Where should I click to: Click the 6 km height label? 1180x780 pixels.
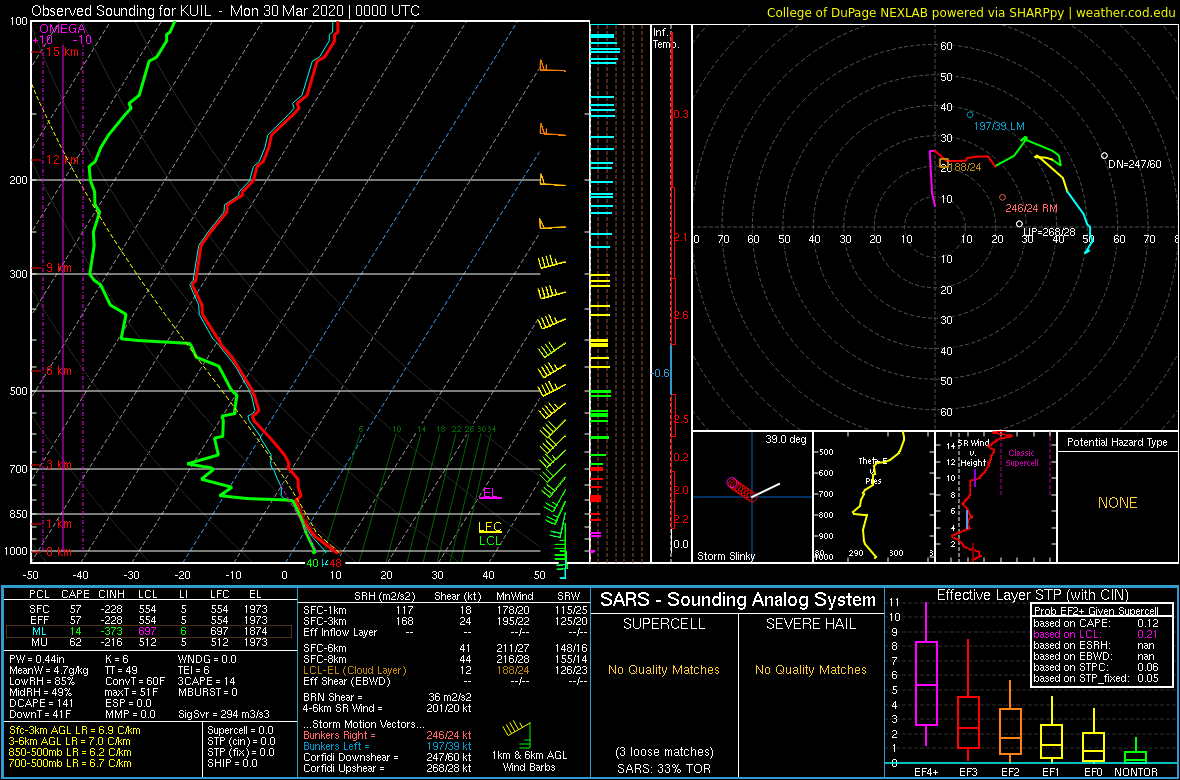[x=58, y=371]
